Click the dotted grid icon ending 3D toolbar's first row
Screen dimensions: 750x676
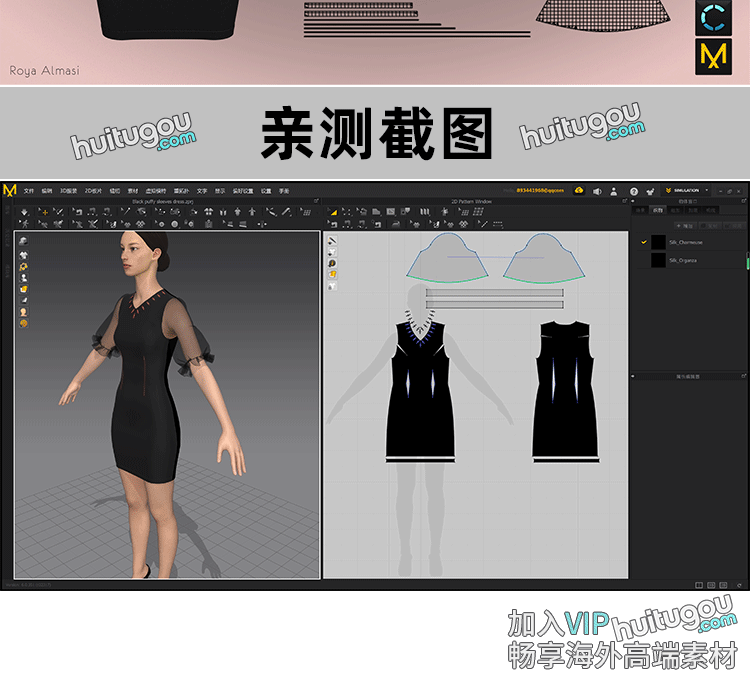306,212
